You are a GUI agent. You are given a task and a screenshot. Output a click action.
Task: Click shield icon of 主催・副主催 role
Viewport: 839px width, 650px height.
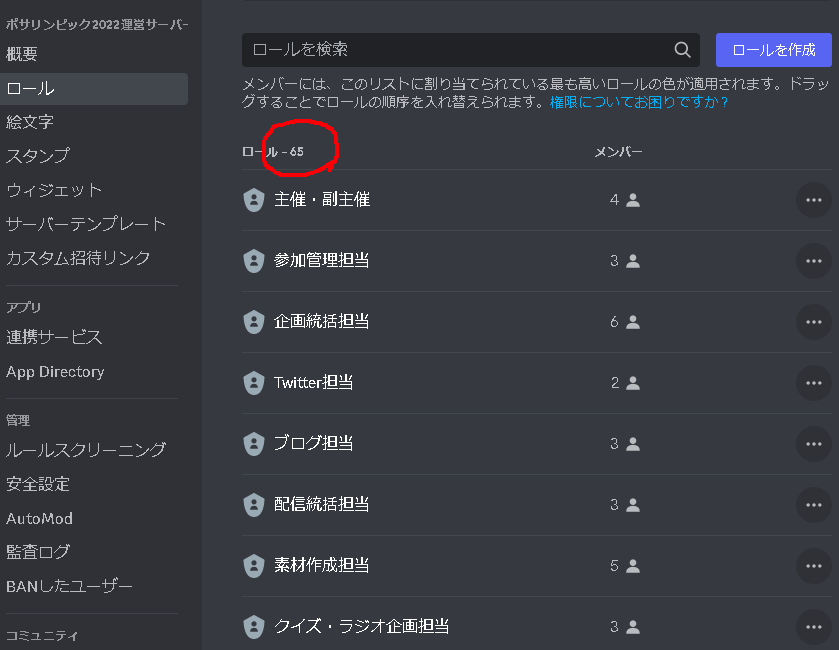coord(254,200)
